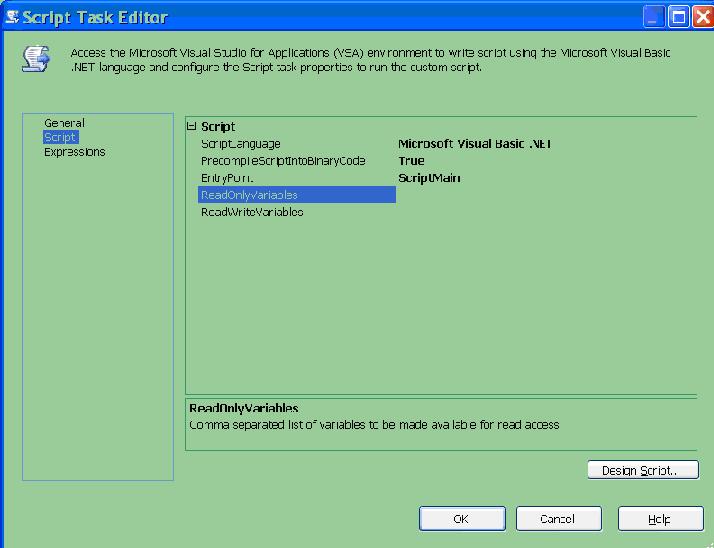Click the Script category header label

[x=218, y=127]
